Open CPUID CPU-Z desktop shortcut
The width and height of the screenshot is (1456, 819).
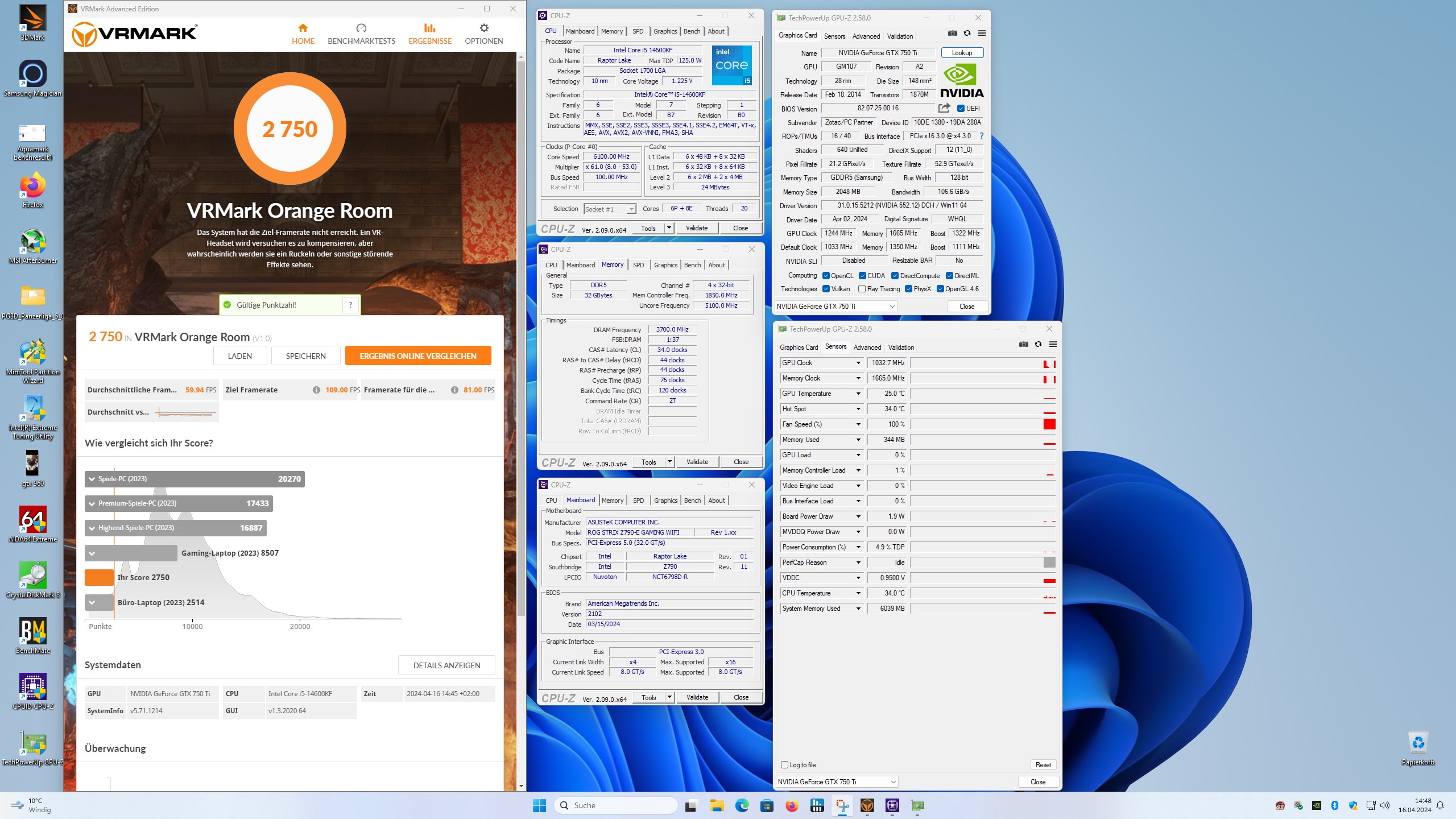pos(32,692)
